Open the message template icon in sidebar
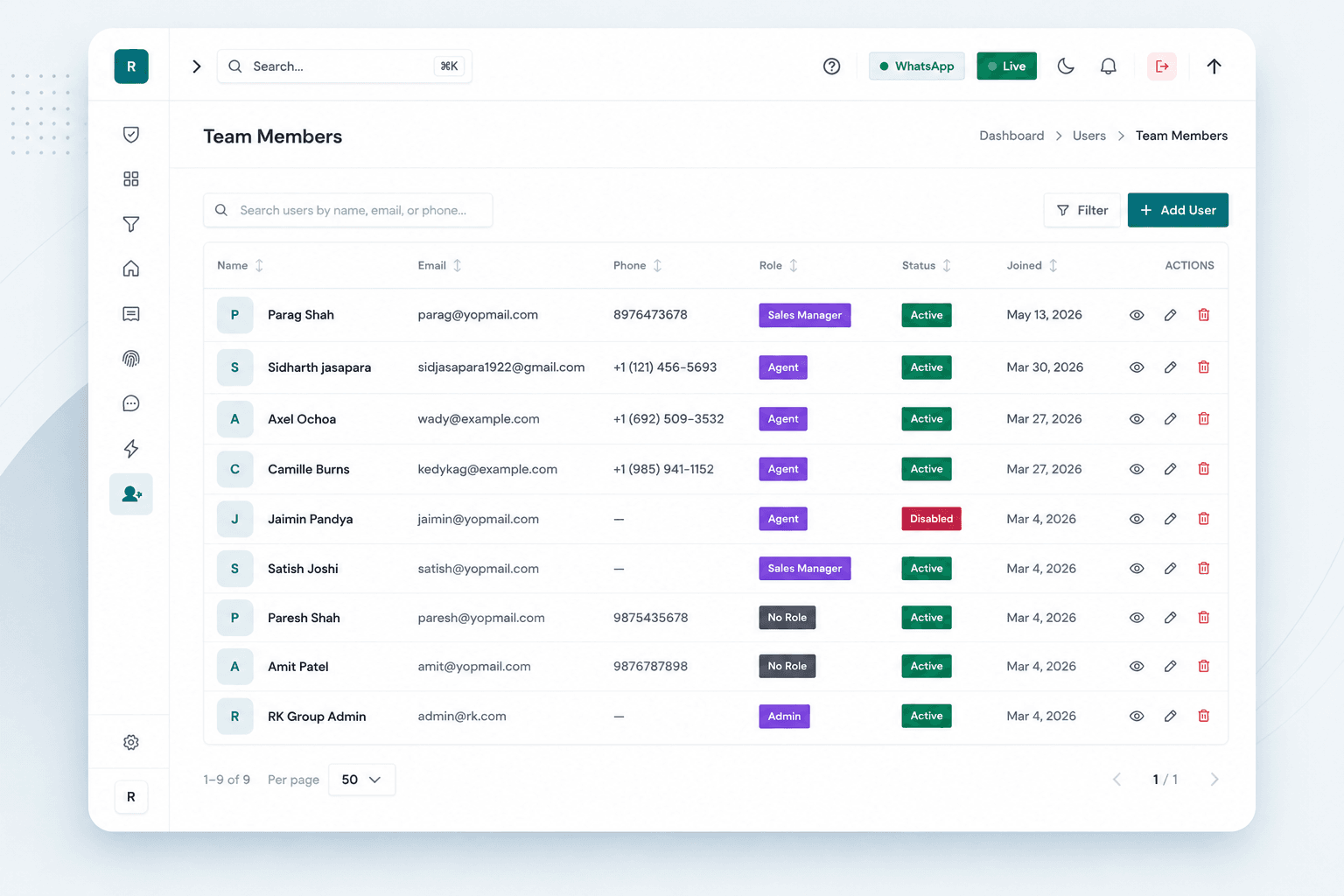The image size is (1344, 896). [131, 314]
